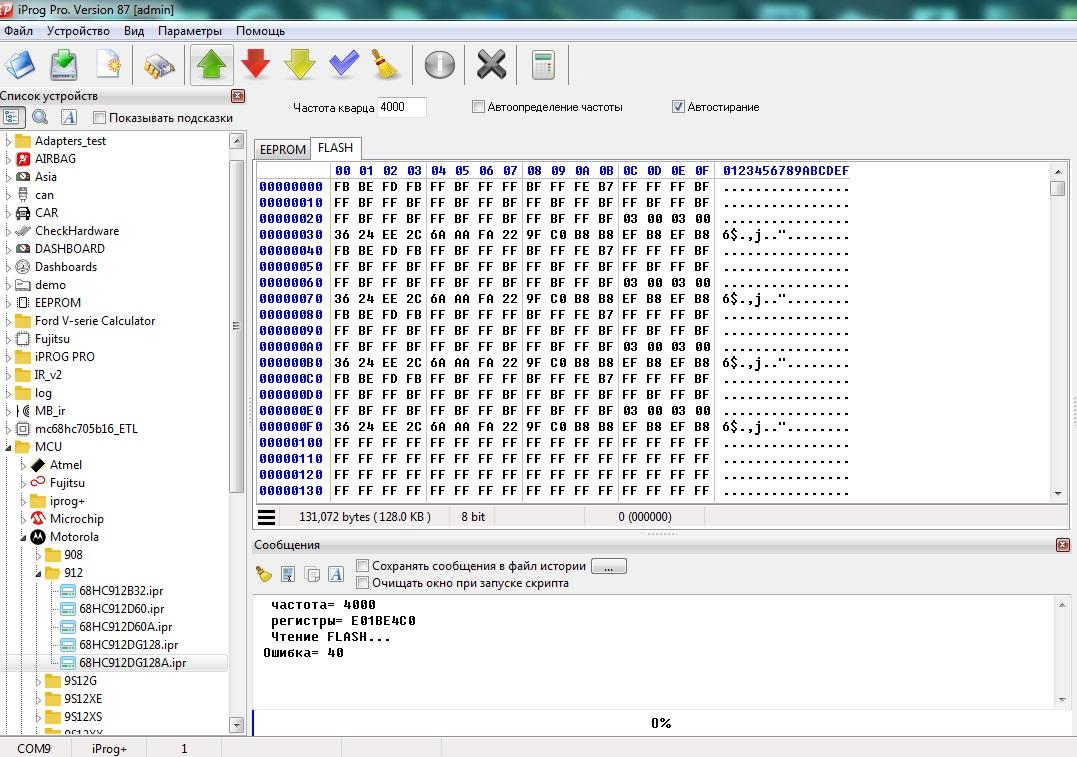Screen dimensions: 1077x757
Task: Click the blue checkmark verify icon
Action: 343,63
